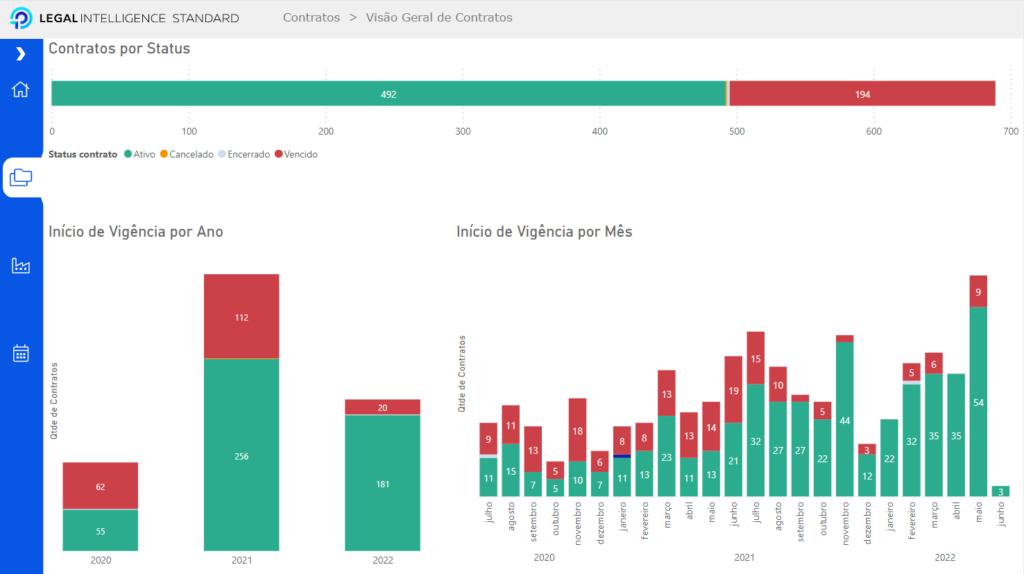
Task: Click the Legal Intelligence logo icon
Action: point(19,18)
